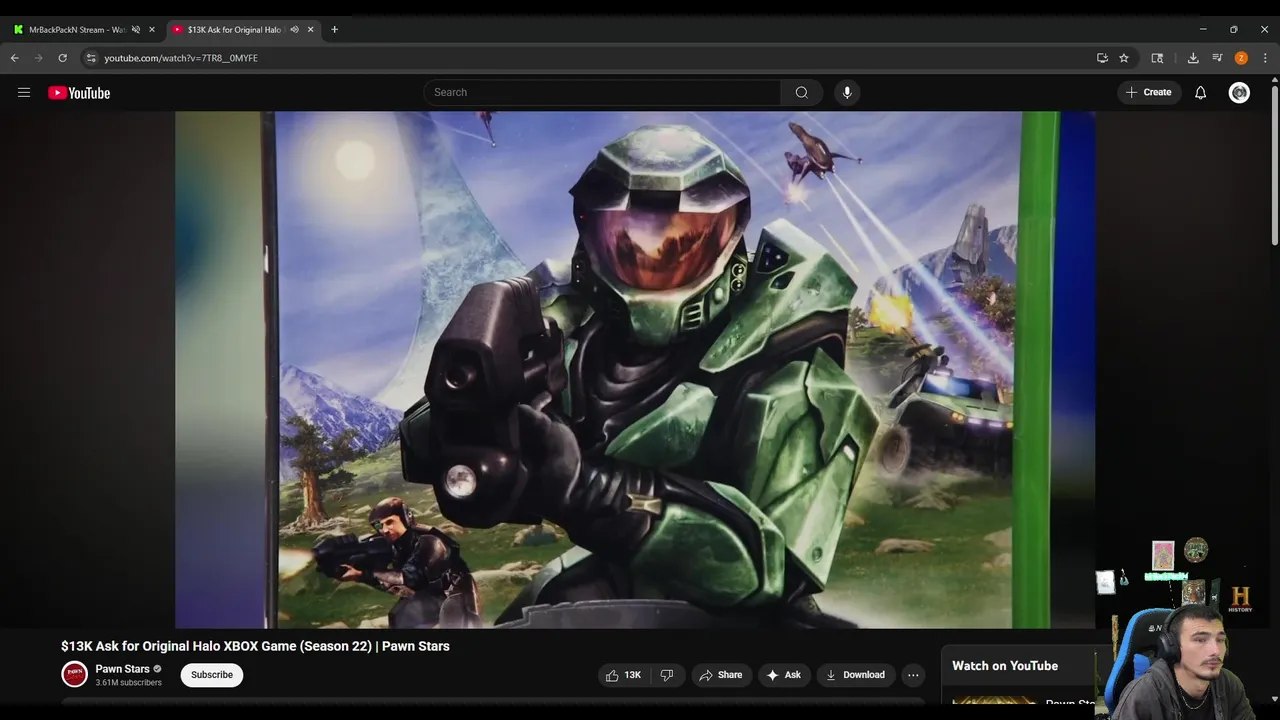Subscribe to Pawn Stars
Viewport: 1280px width, 720px height.
(x=212, y=675)
